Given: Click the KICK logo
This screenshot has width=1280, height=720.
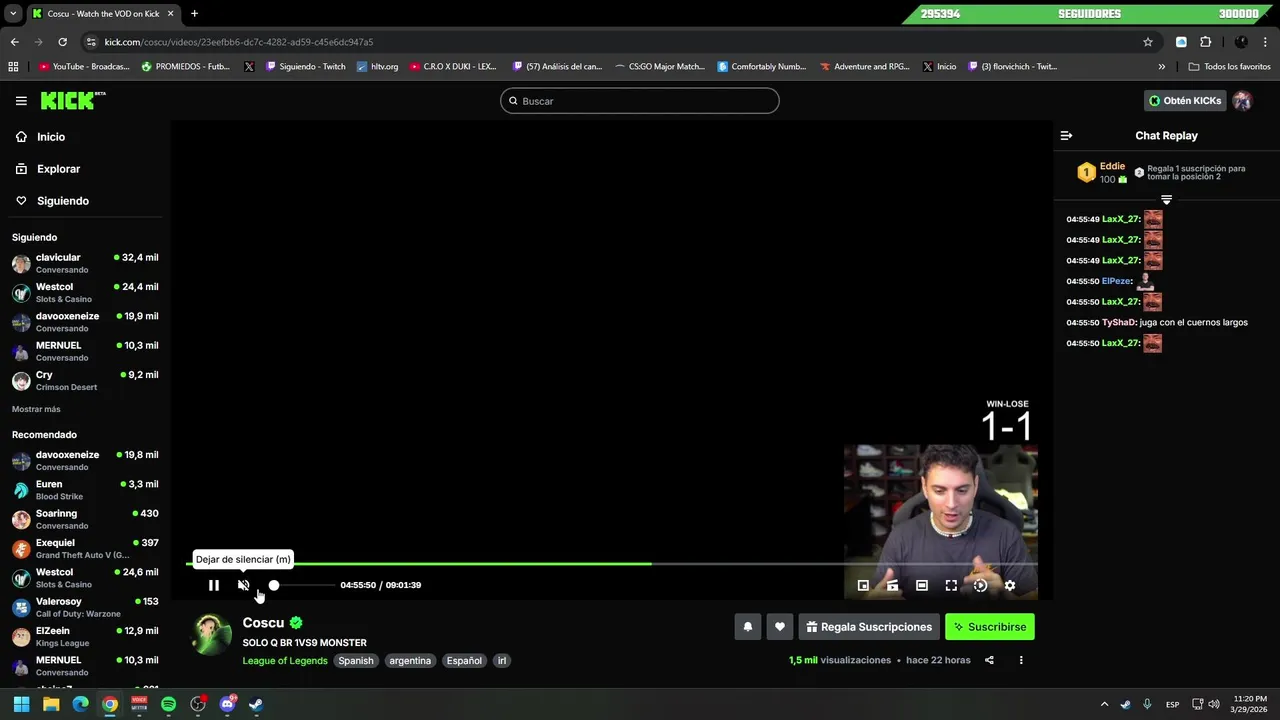Looking at the screenshot, I should 73,100.
